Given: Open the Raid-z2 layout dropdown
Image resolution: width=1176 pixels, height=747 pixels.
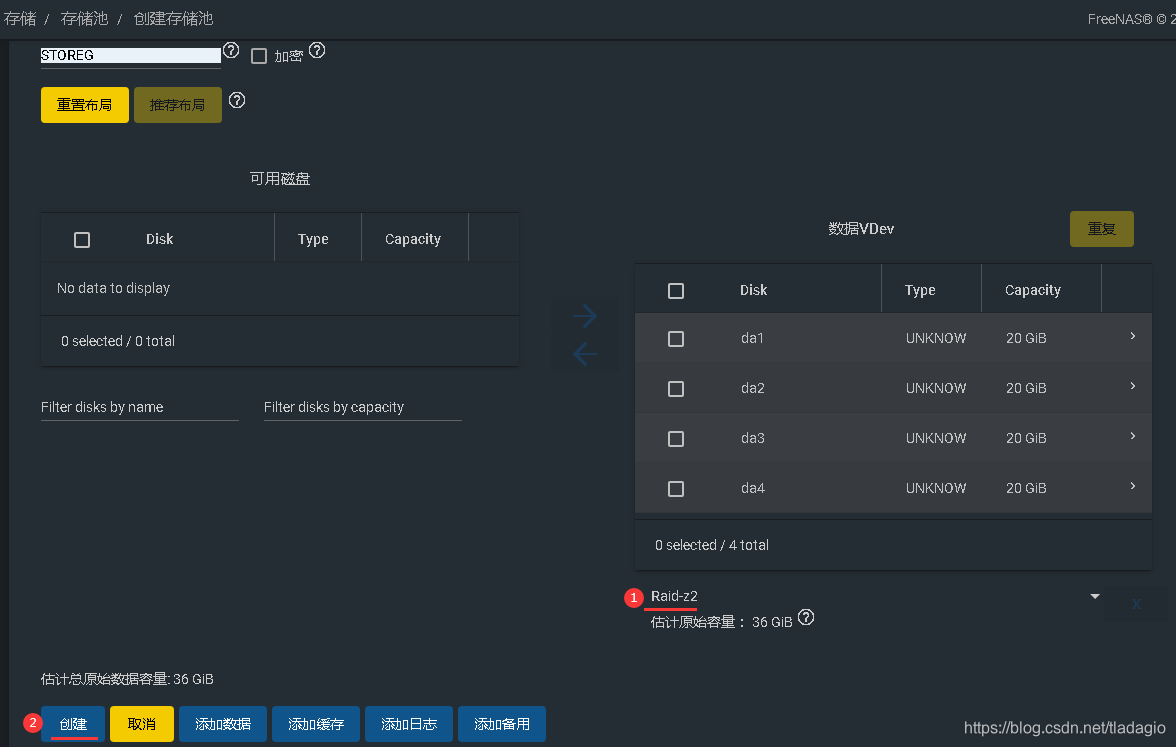Looking at the screenshot, I should [874, 596].
